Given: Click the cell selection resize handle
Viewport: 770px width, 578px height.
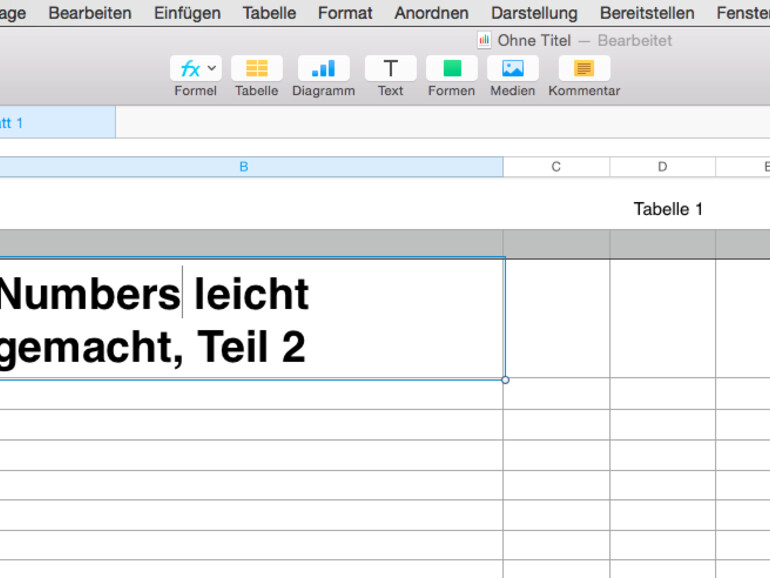Looking at the screenshot, I should coord(505,380).
